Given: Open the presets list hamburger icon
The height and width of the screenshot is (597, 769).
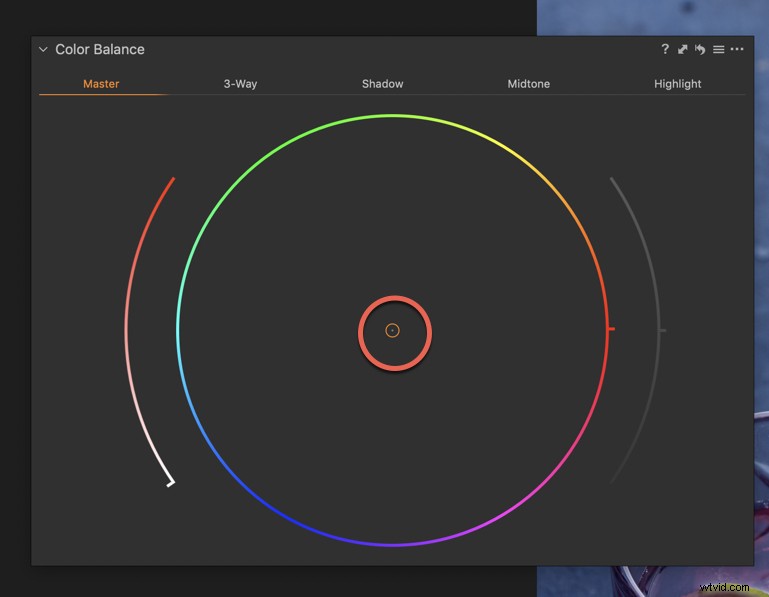Looking at the screenshot, I should [x=718, y=50].
